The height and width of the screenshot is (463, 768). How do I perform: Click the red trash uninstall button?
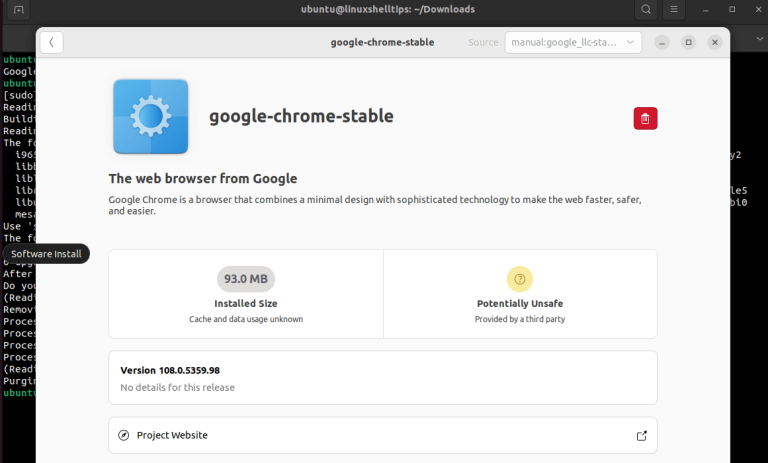click(x=645, y=118)
